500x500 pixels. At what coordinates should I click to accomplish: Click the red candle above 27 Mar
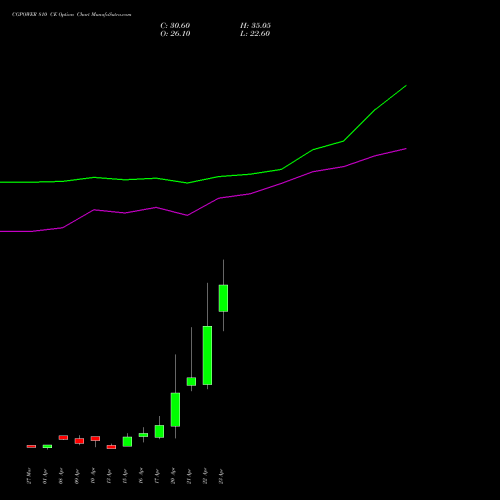31,446
